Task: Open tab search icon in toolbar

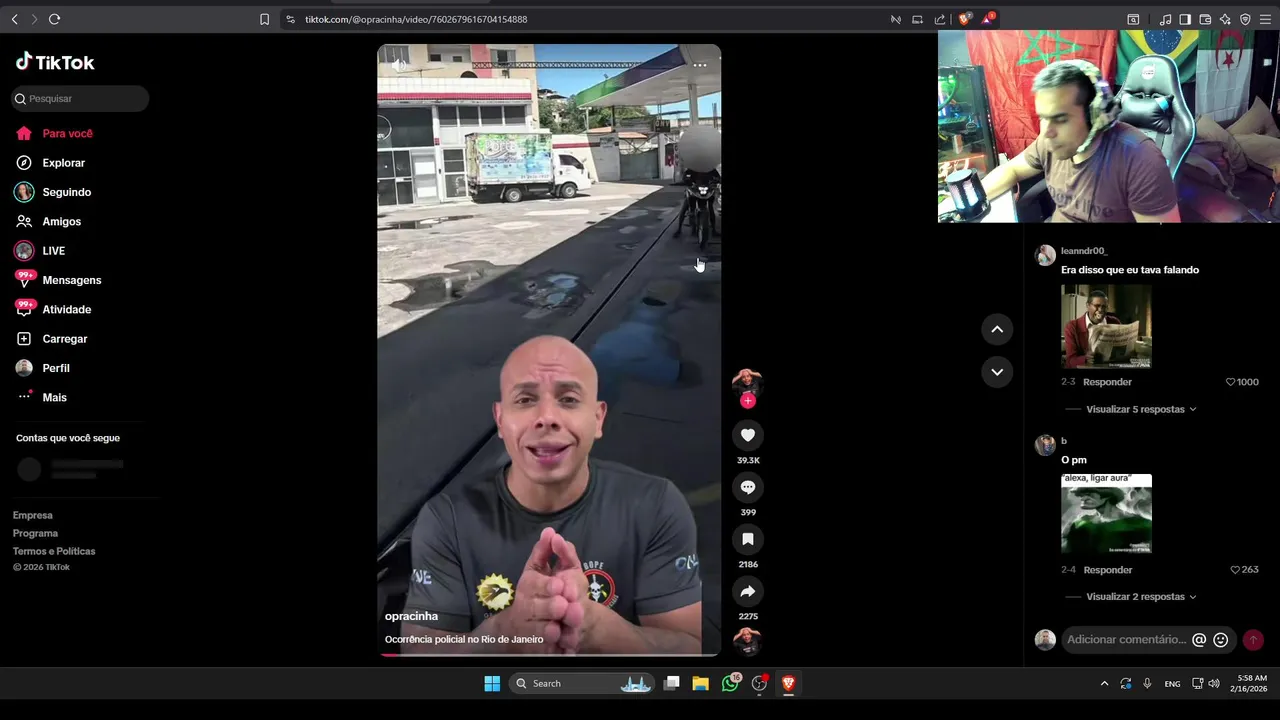Action: coord(1133,19)
